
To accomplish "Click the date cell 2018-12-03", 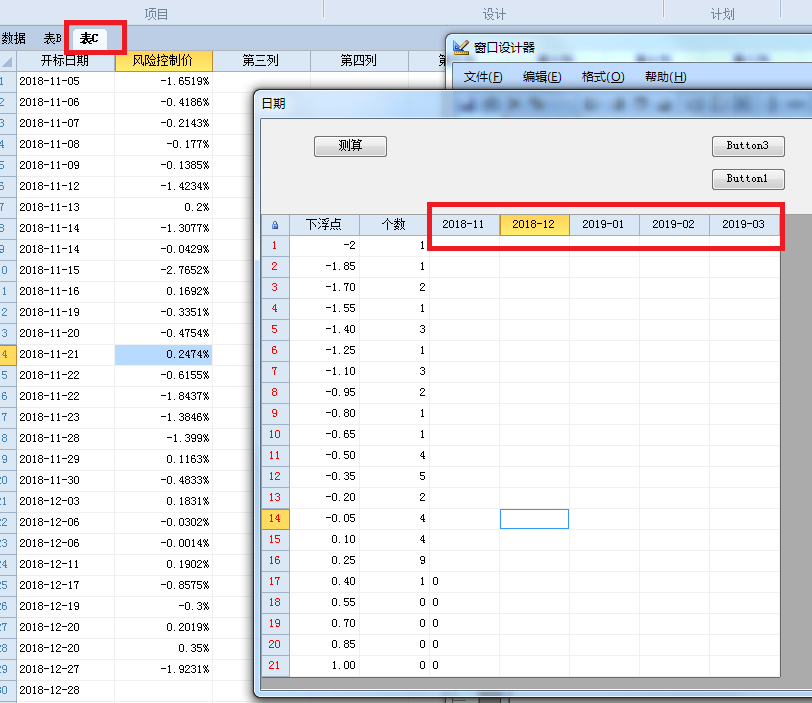I will (x=65, y=502).
